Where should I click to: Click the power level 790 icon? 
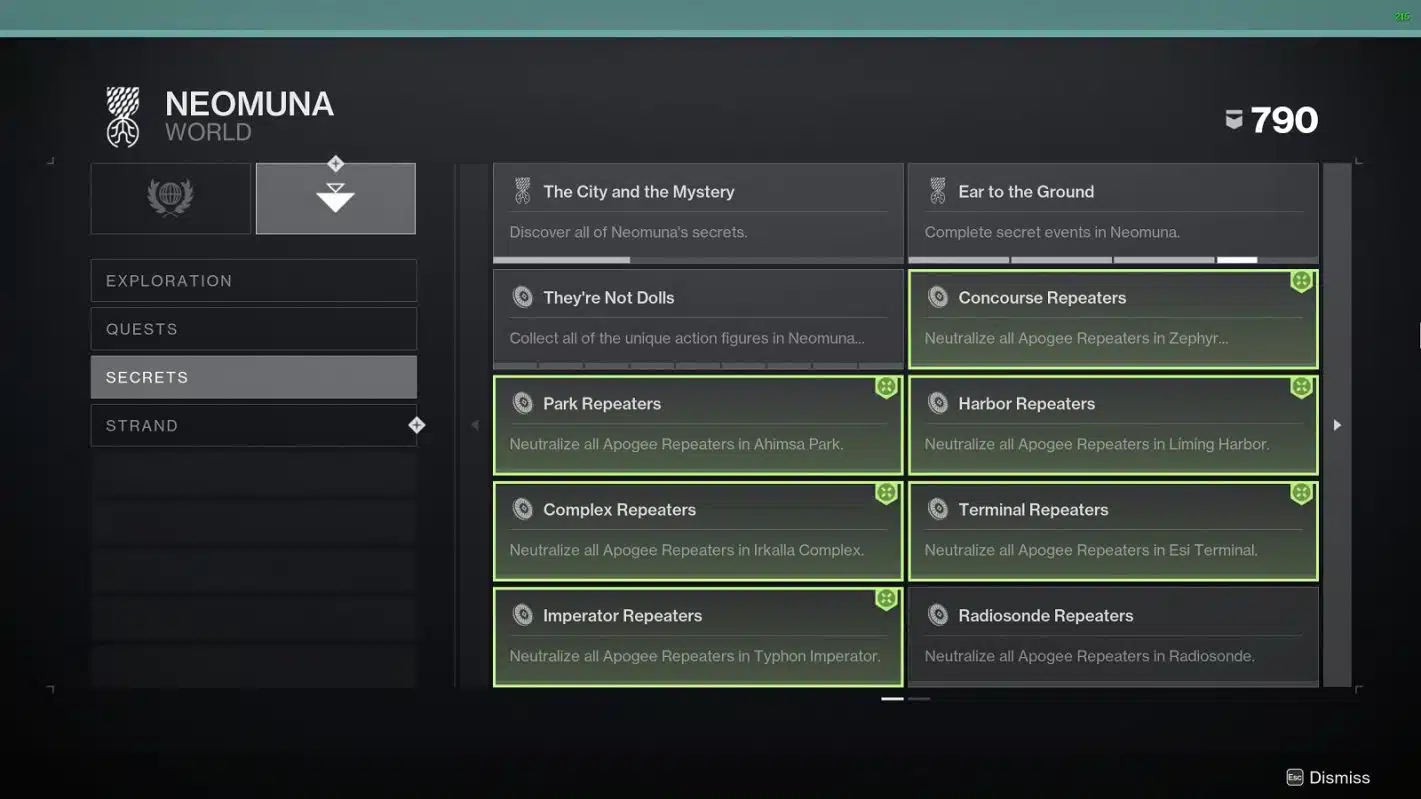pyautogui.click(x=1235, y=120)
